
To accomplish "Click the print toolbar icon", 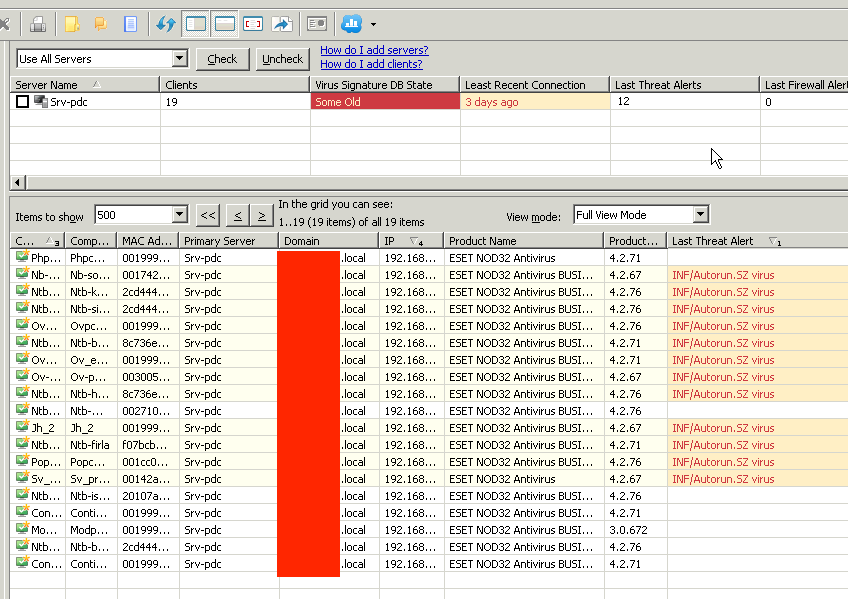I will coord(37,24).
